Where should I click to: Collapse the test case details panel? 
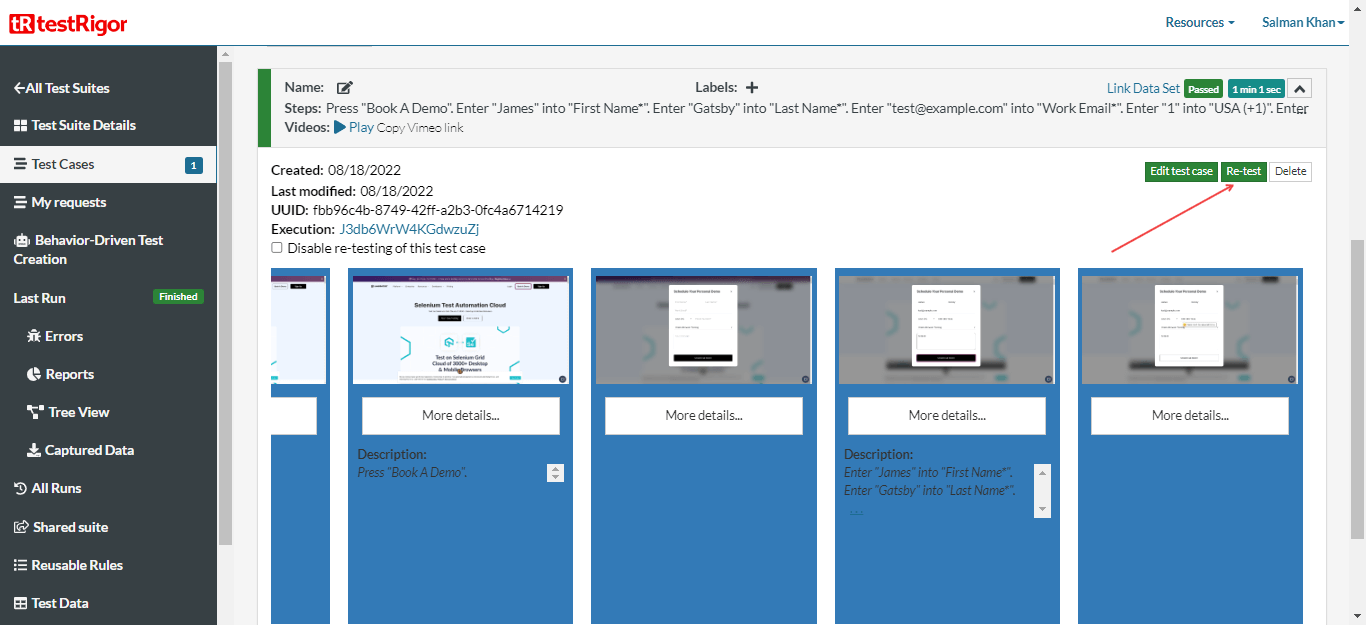(x=1299, y=88)
